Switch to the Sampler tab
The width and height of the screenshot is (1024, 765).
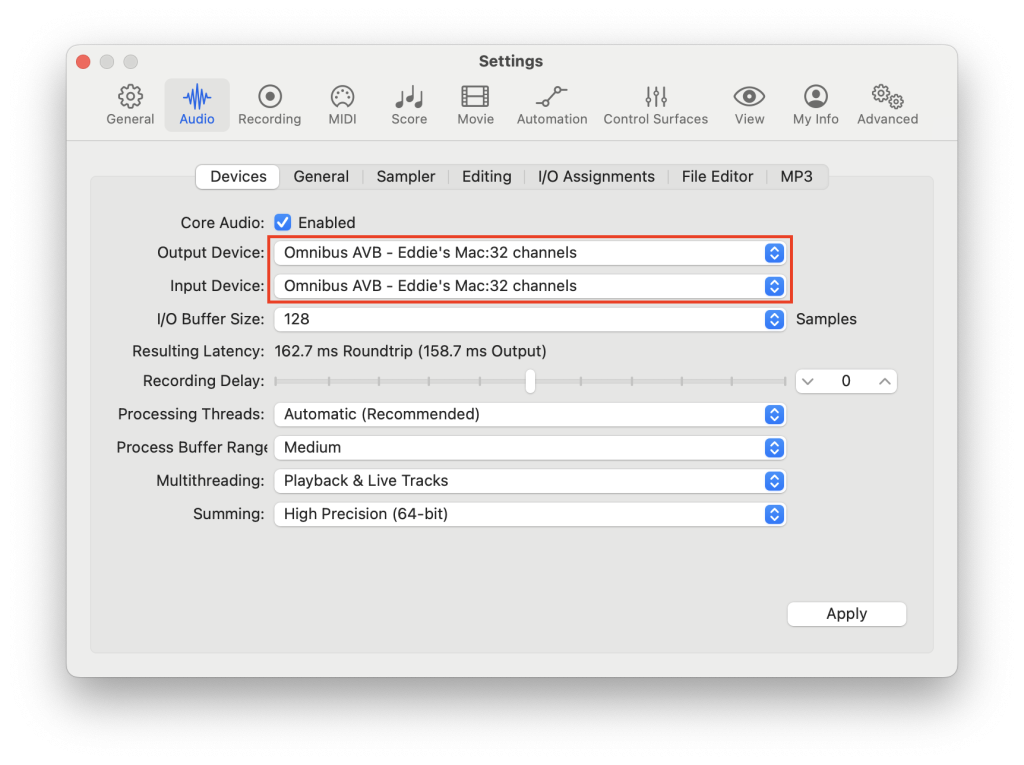coord(406,176)
